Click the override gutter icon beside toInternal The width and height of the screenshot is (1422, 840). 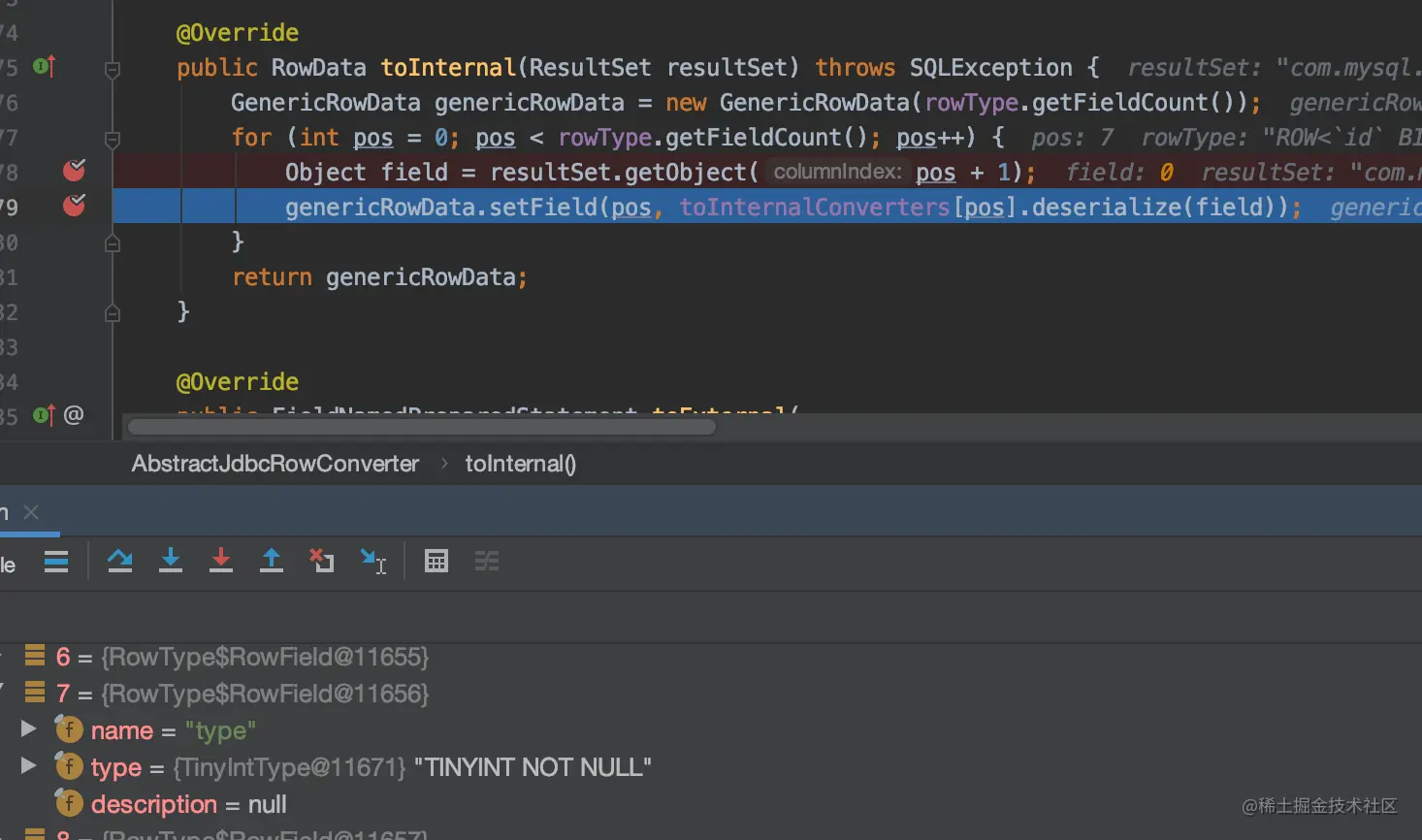45,66
